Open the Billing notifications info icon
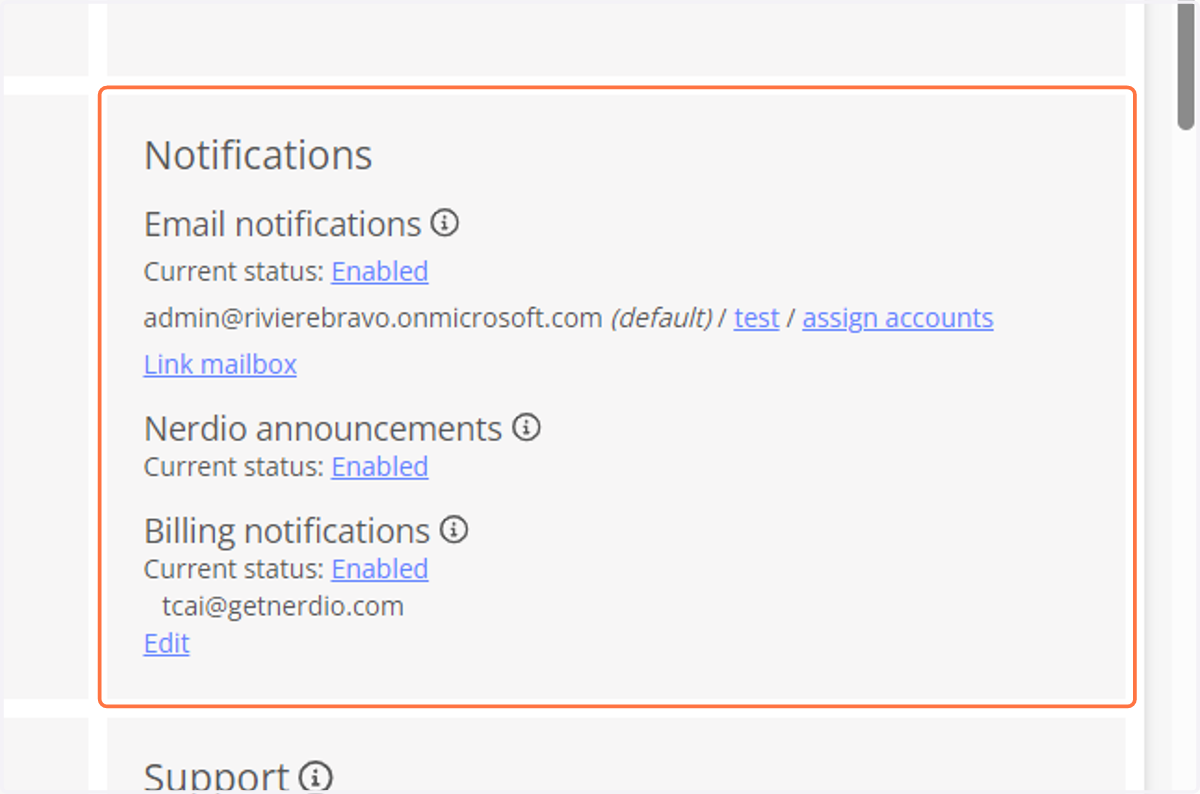Image resolution: width=1200 pixels, height=794 pixels. point(454,529)
